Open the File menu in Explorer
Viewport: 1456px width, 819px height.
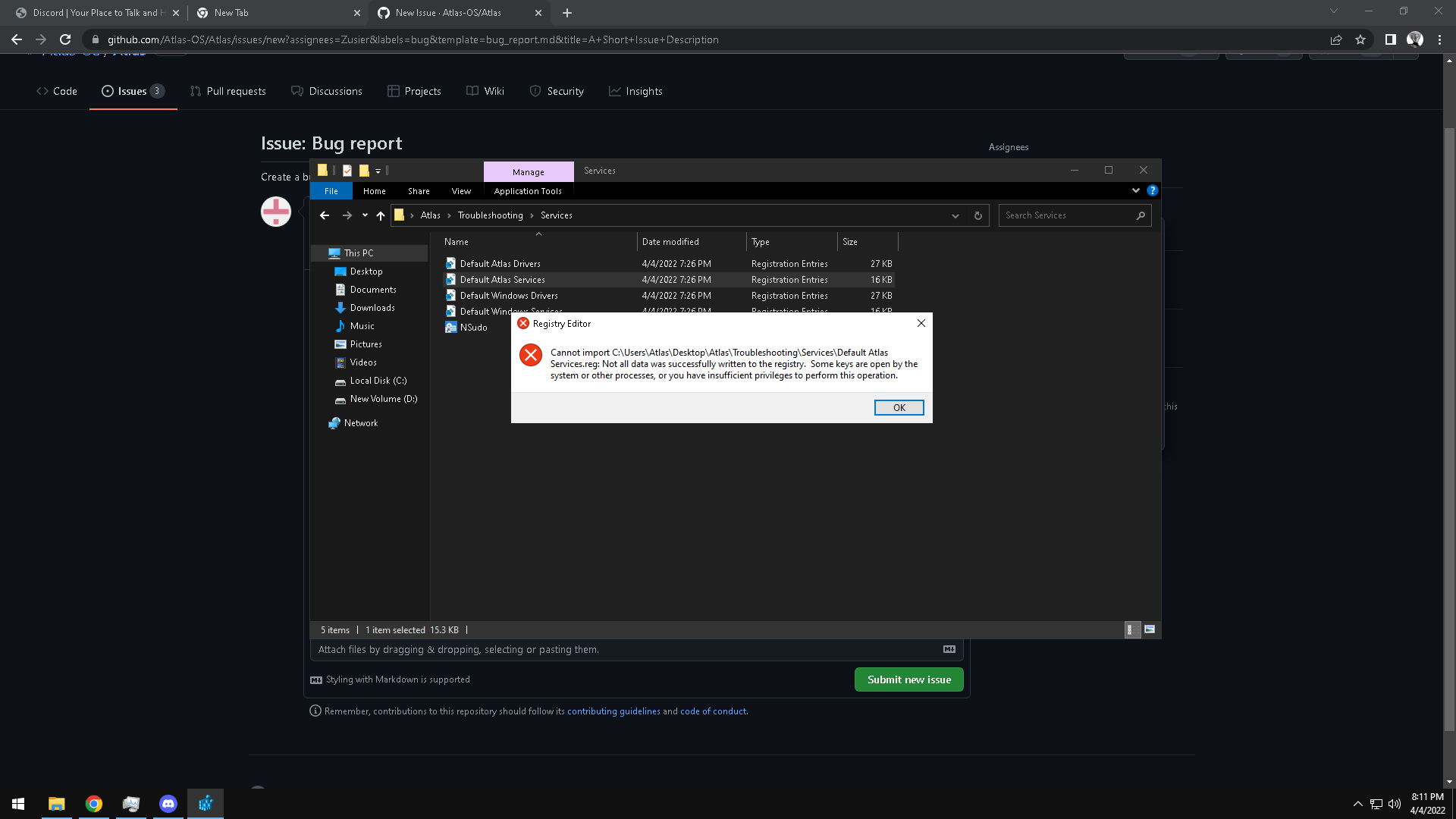tap(331, 191)
